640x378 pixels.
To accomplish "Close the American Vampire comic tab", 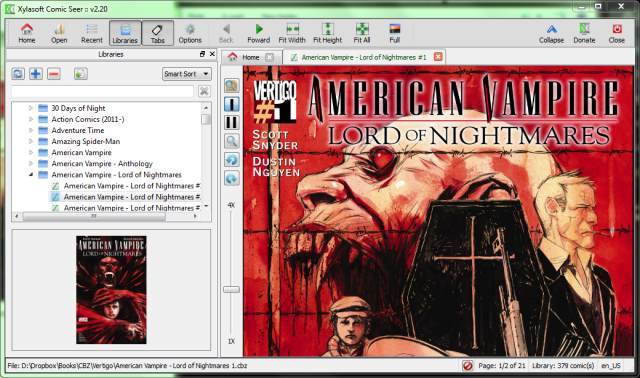I will pyautogui.click(x=438, y=57).
